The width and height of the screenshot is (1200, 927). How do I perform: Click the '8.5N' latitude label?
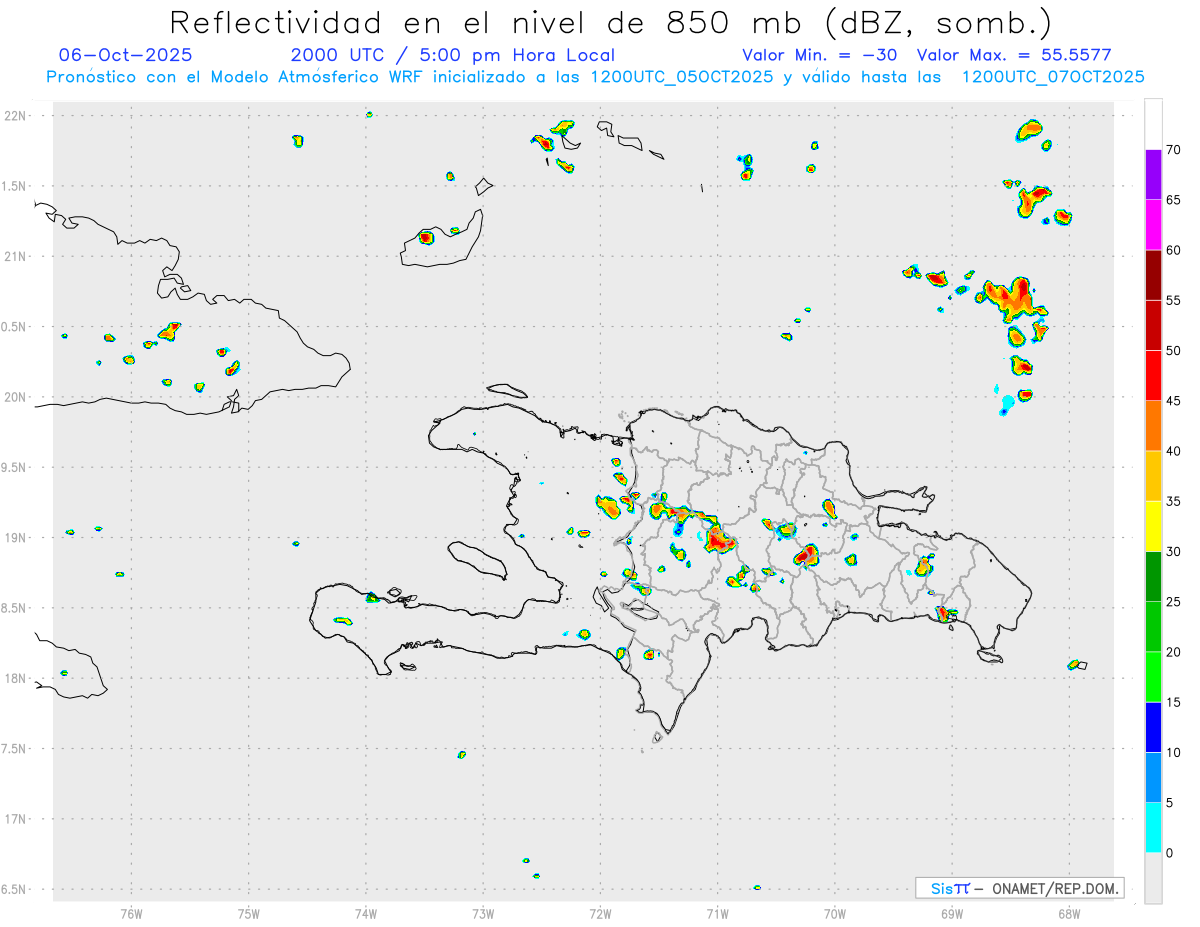pos(15,608)
